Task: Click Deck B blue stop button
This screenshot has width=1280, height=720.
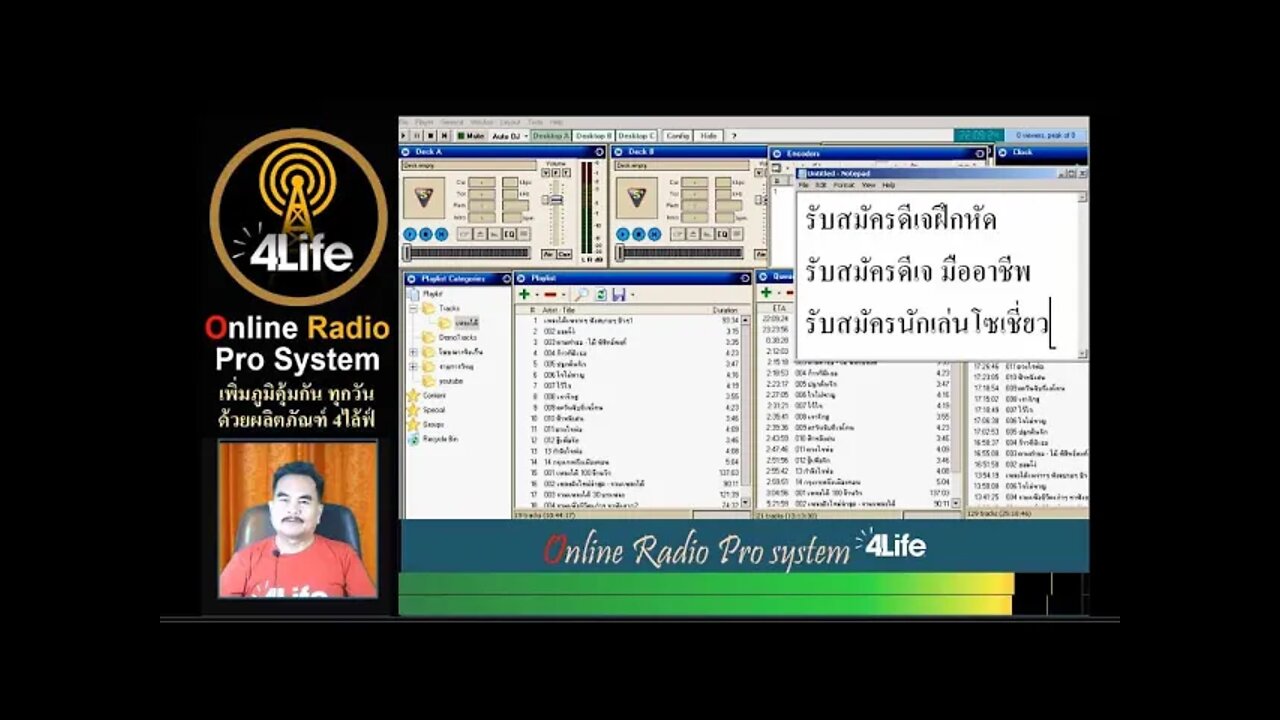Action: [x=639, y=234]
